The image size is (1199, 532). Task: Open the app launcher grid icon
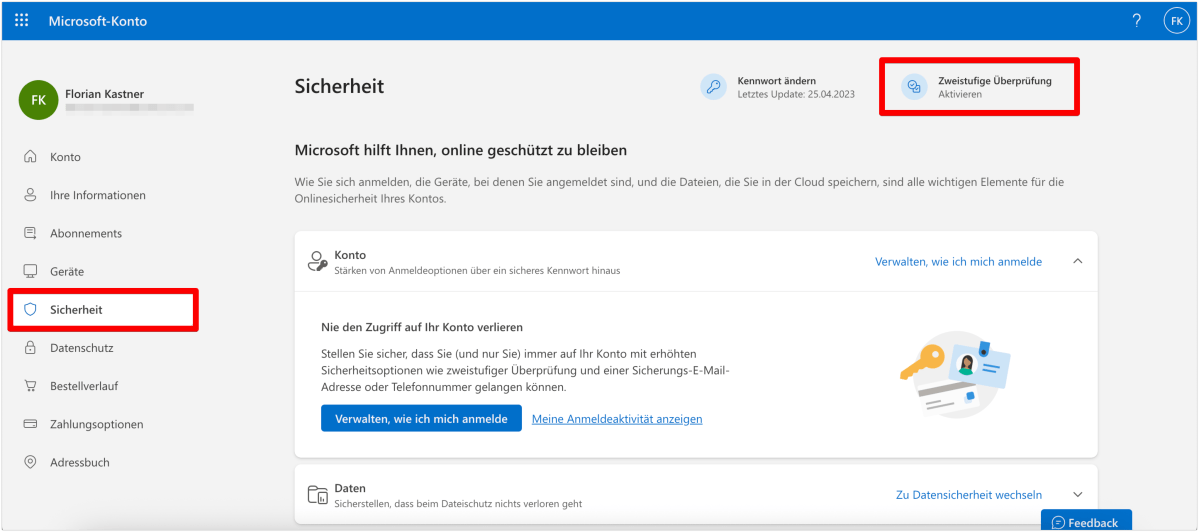[x=21, y=21]
